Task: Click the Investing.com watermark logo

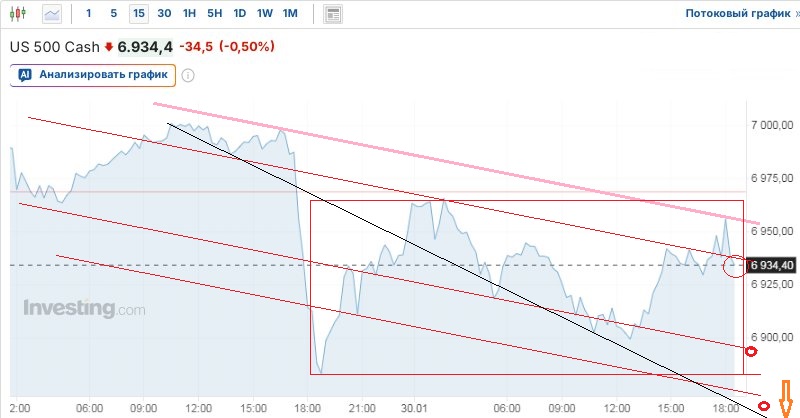Action: point(85,308)
